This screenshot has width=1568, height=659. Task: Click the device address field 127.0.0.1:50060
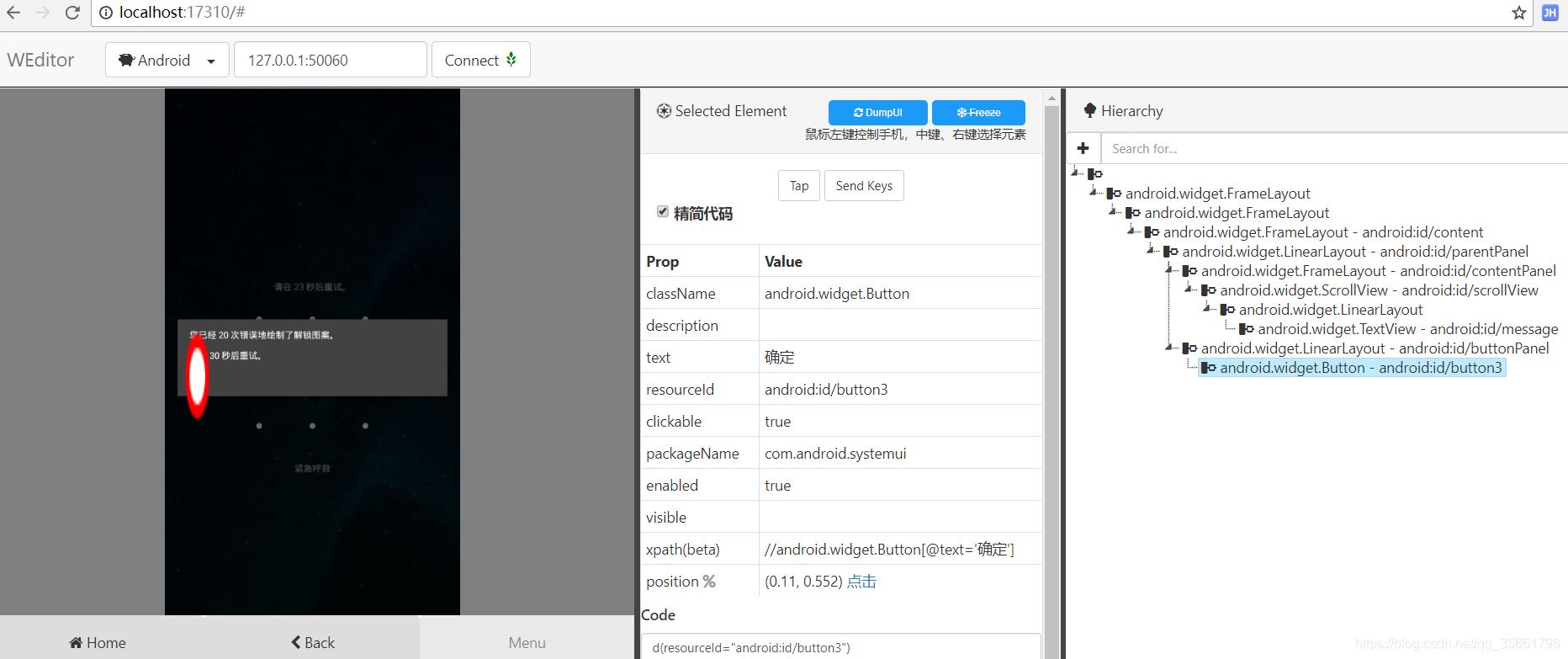pos(331,60)
